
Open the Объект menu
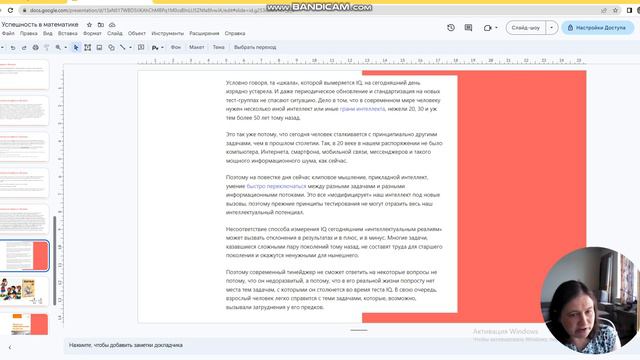point(136,33)
